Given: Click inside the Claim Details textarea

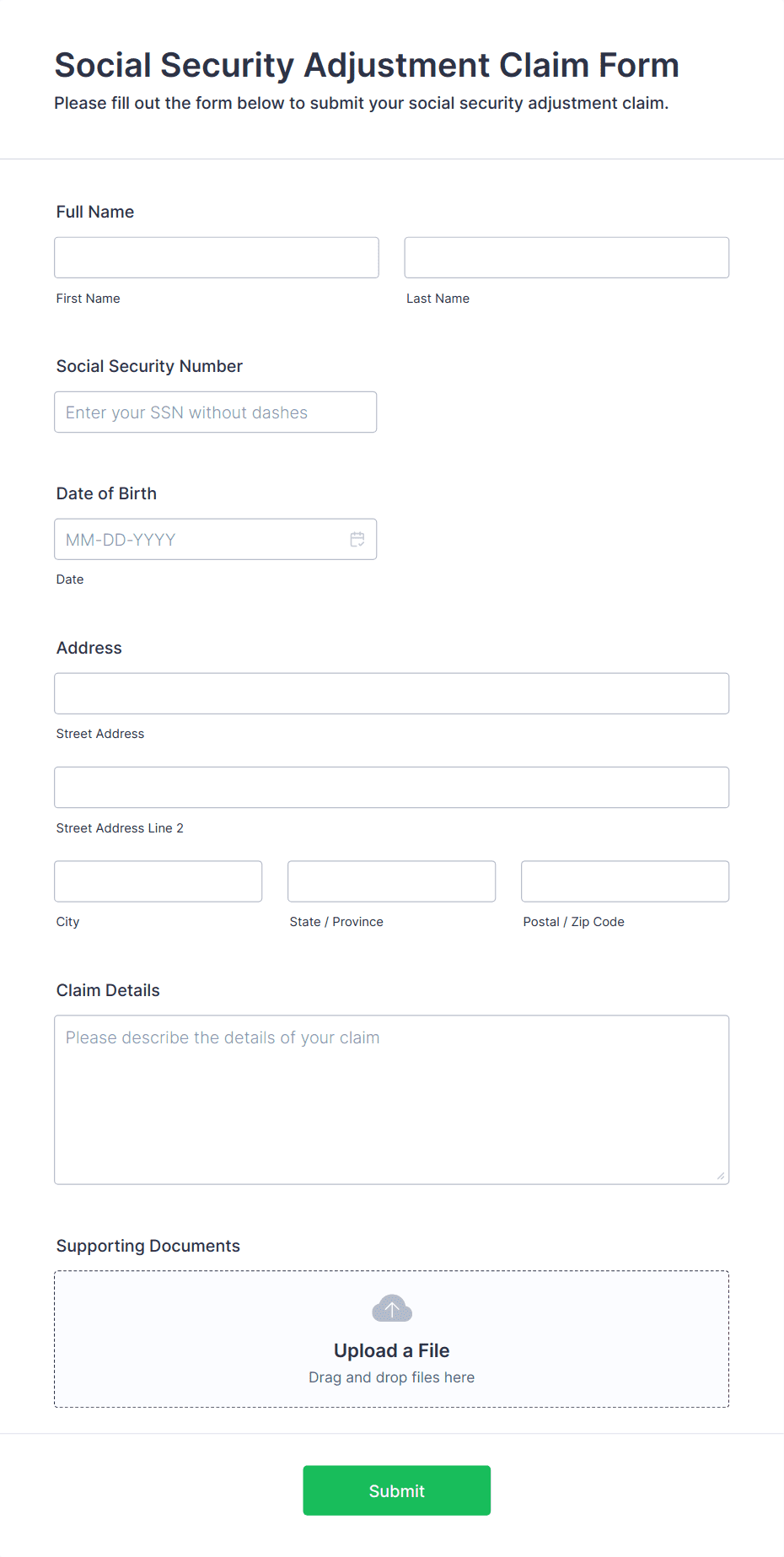Looking at the screenshot, I should pos(392,1100).
